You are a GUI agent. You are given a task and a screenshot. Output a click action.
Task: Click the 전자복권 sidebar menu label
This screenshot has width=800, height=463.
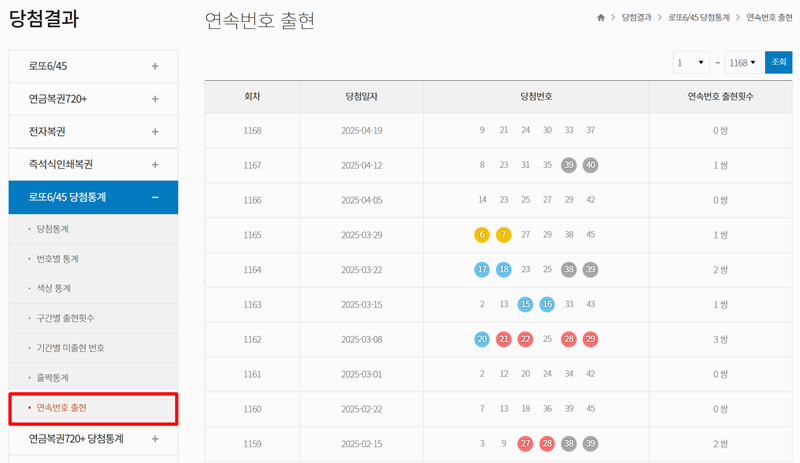(47, 132)
